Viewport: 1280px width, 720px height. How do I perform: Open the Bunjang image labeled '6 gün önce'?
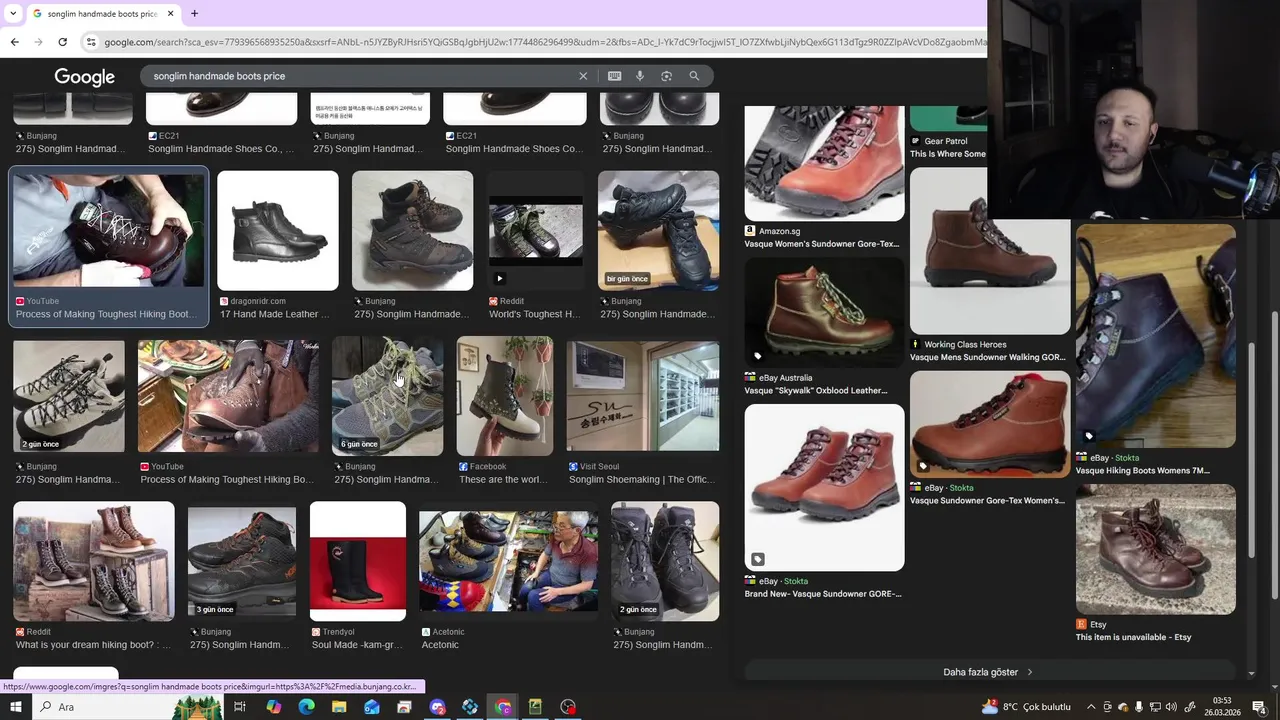387,396
